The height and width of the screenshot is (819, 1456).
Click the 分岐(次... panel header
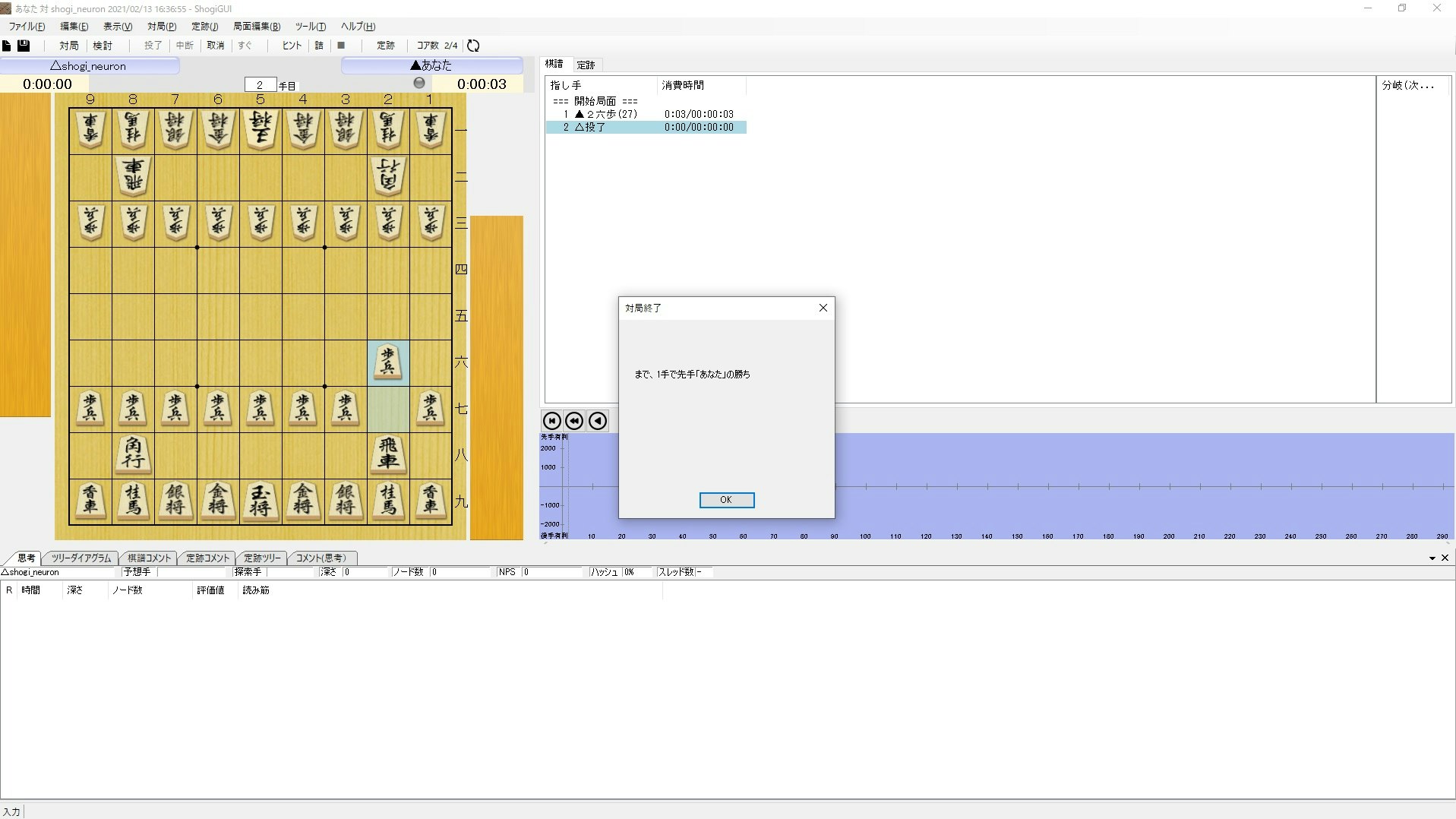point(1413,85)
